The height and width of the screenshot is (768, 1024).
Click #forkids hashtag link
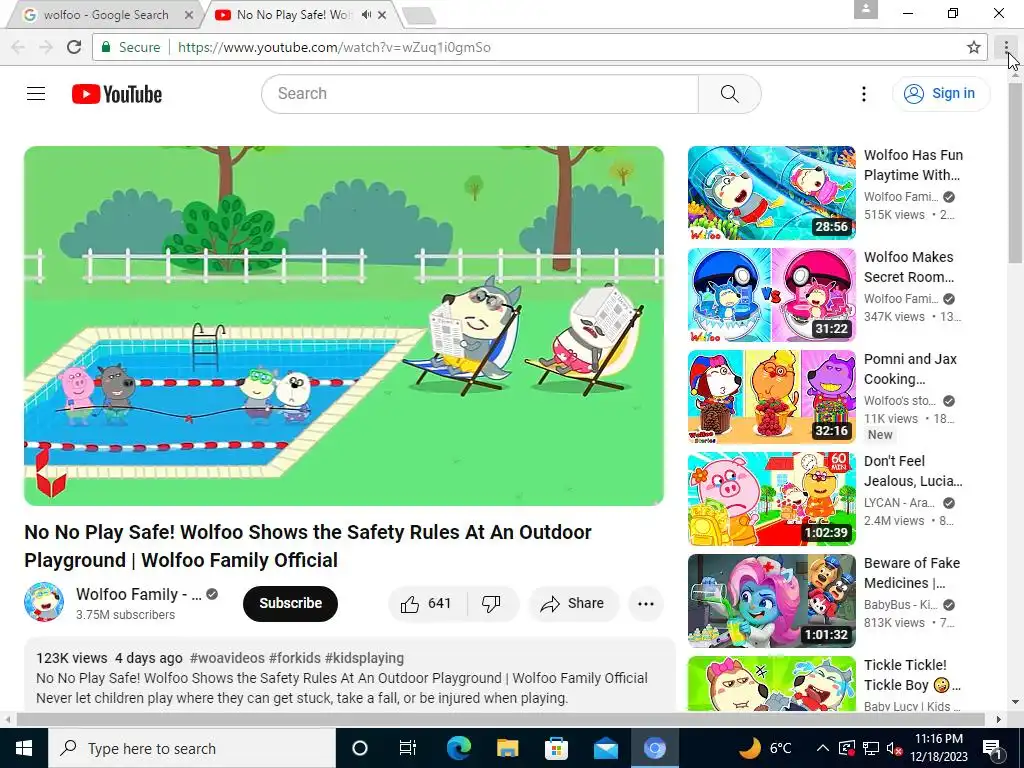[x=295, y=658]
